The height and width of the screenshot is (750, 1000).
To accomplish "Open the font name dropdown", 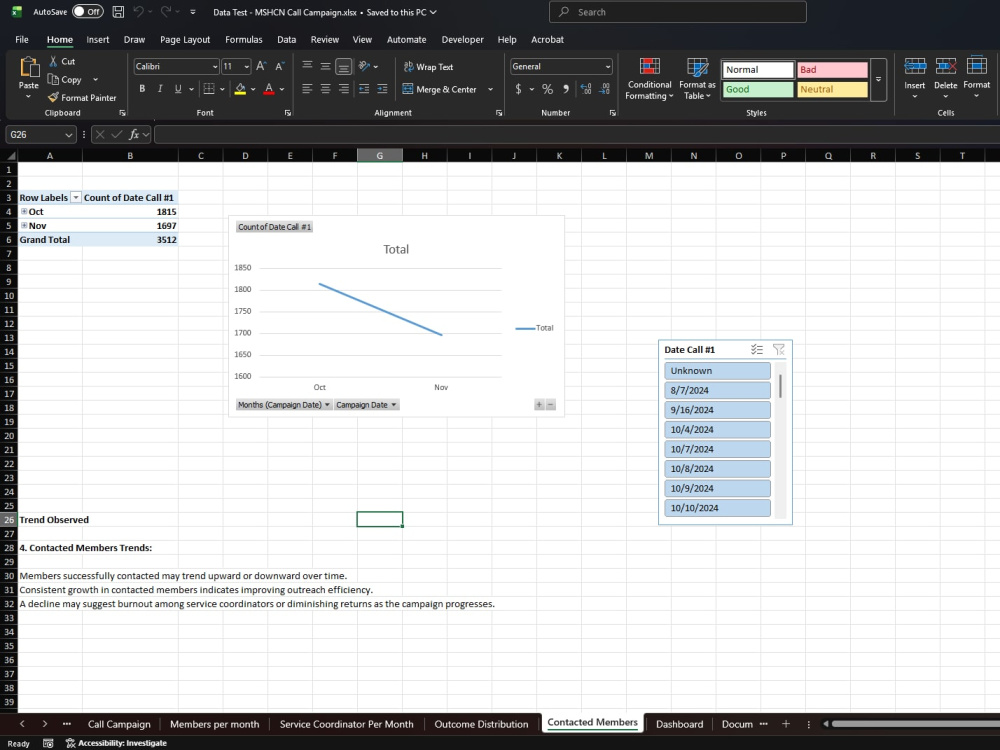I will [214, 66].
